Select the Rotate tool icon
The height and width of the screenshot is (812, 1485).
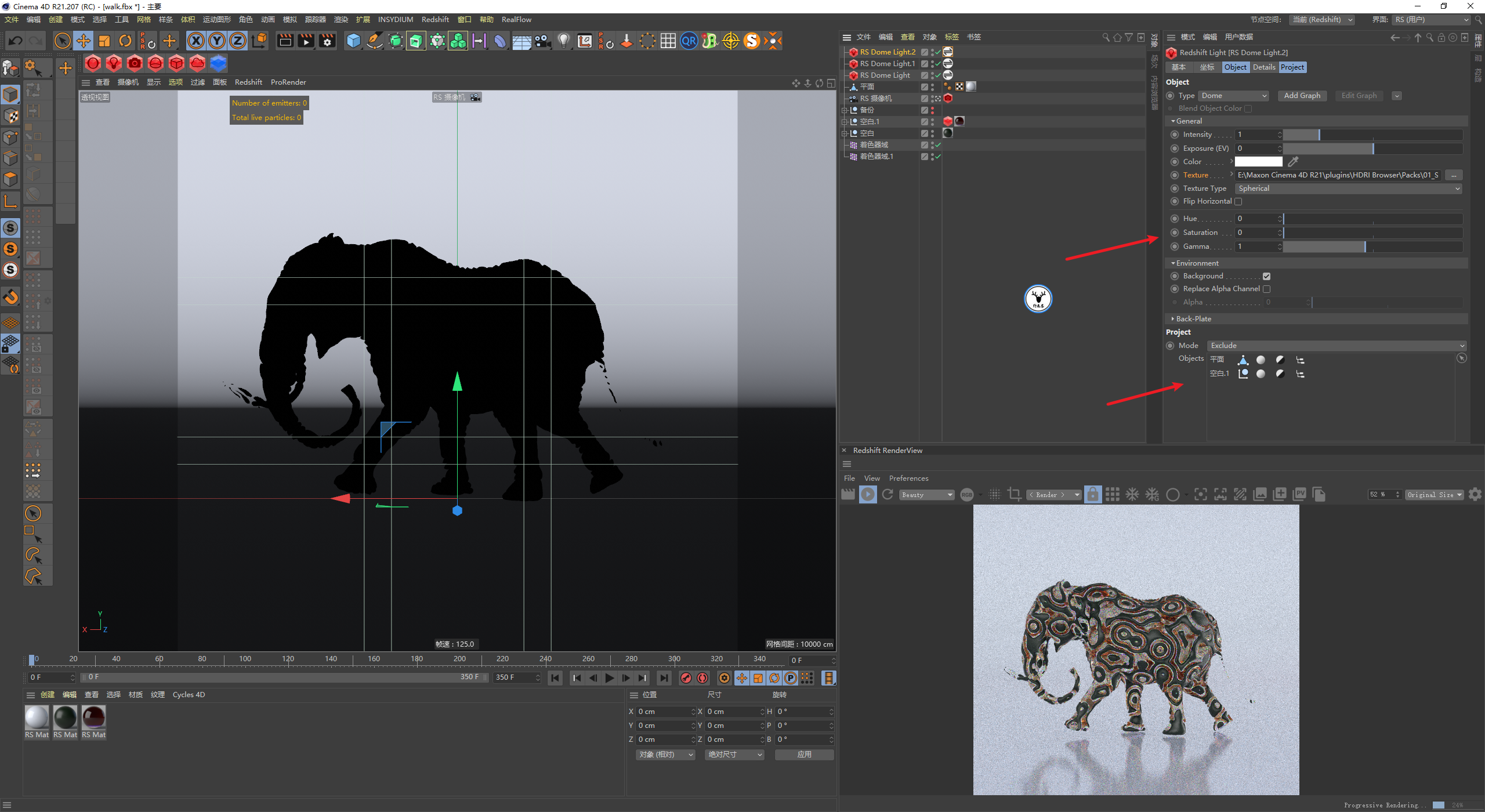[x=125, y=41]
